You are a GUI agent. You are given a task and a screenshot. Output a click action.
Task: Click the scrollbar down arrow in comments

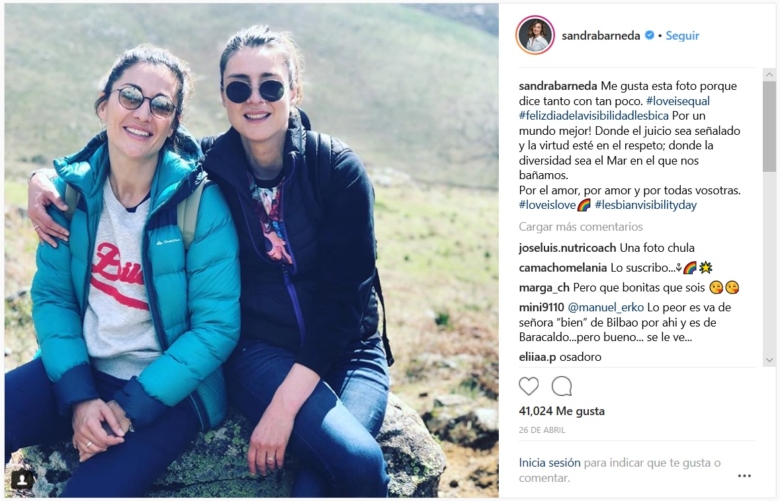(769, 360)
